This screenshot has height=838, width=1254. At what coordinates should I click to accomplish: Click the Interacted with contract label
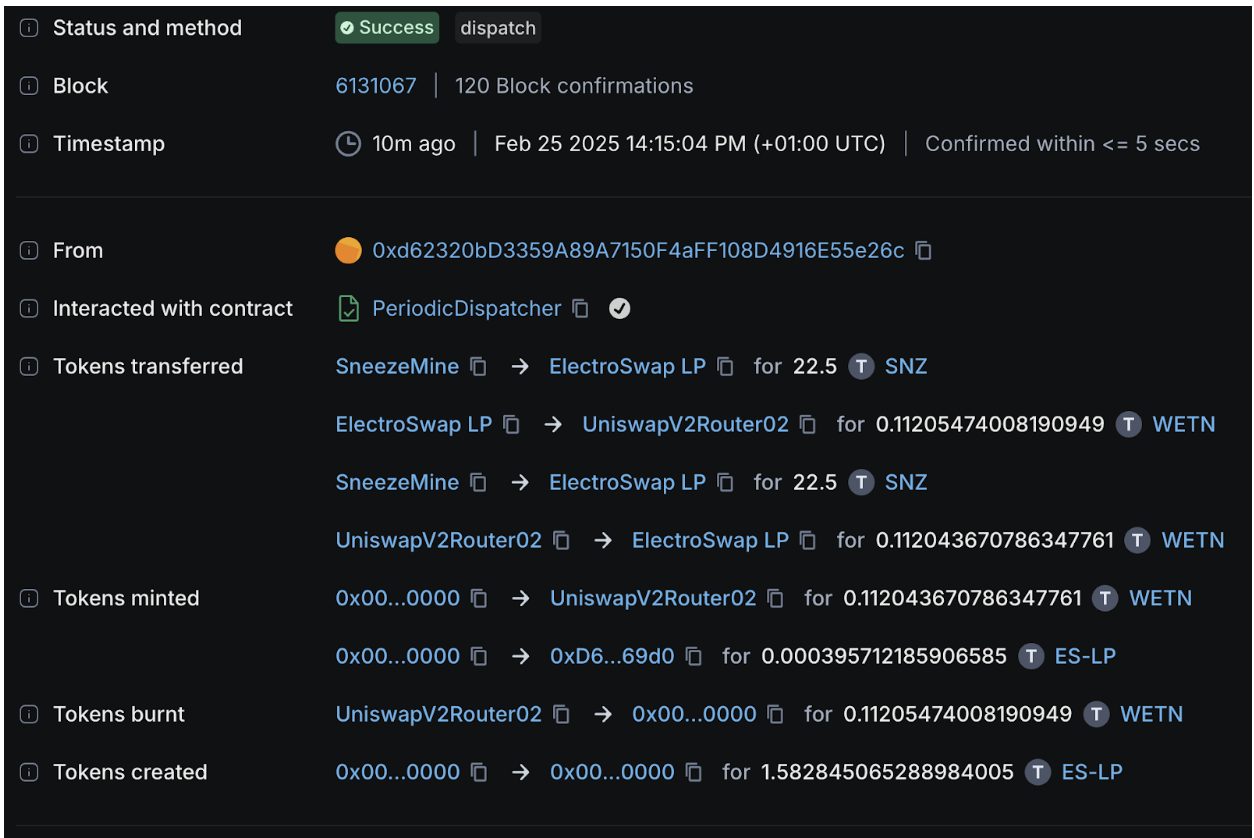click(x=173, y=309)
